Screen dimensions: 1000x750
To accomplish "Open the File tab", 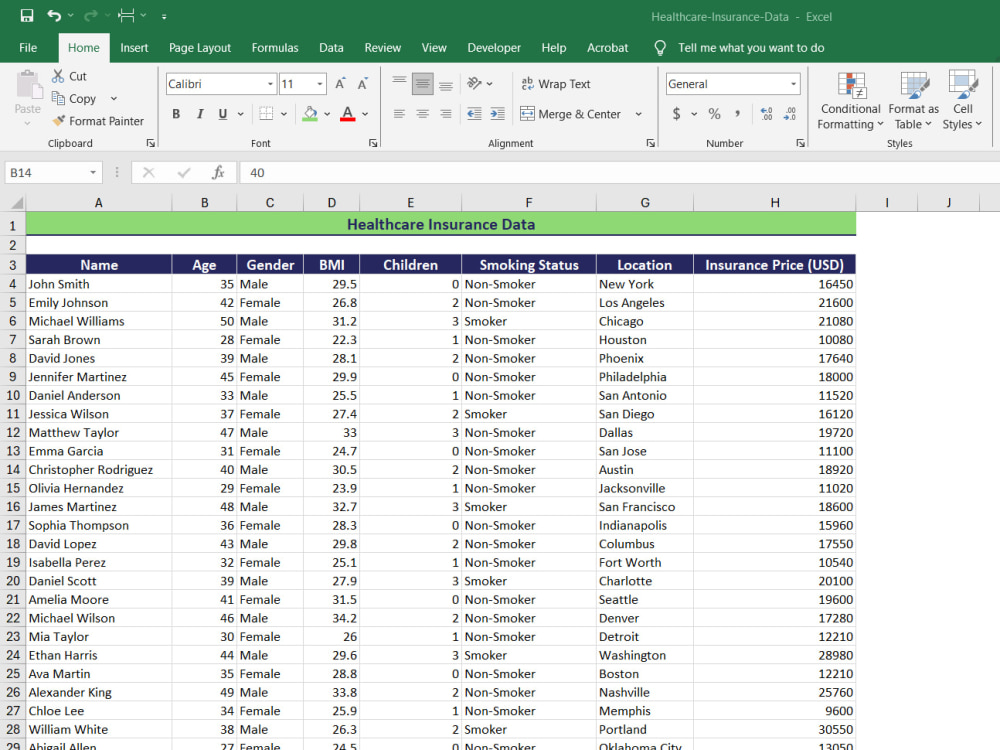I will click(x=28, y=48).
